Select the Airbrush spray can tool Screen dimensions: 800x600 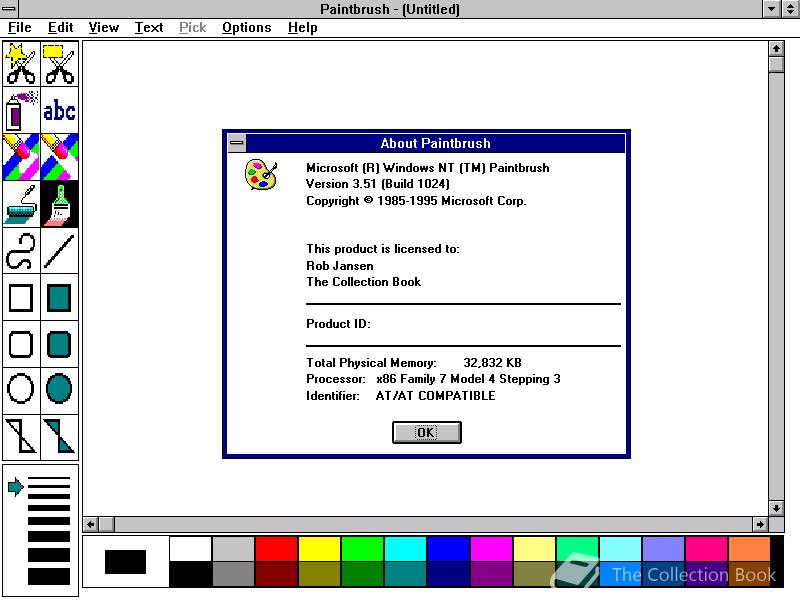21,110
